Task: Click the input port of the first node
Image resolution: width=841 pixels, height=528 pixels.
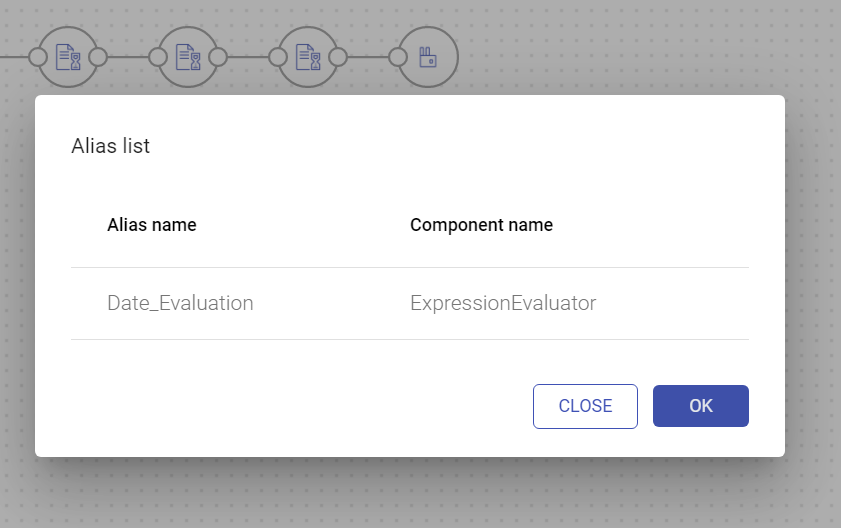Action: [38, 57]
